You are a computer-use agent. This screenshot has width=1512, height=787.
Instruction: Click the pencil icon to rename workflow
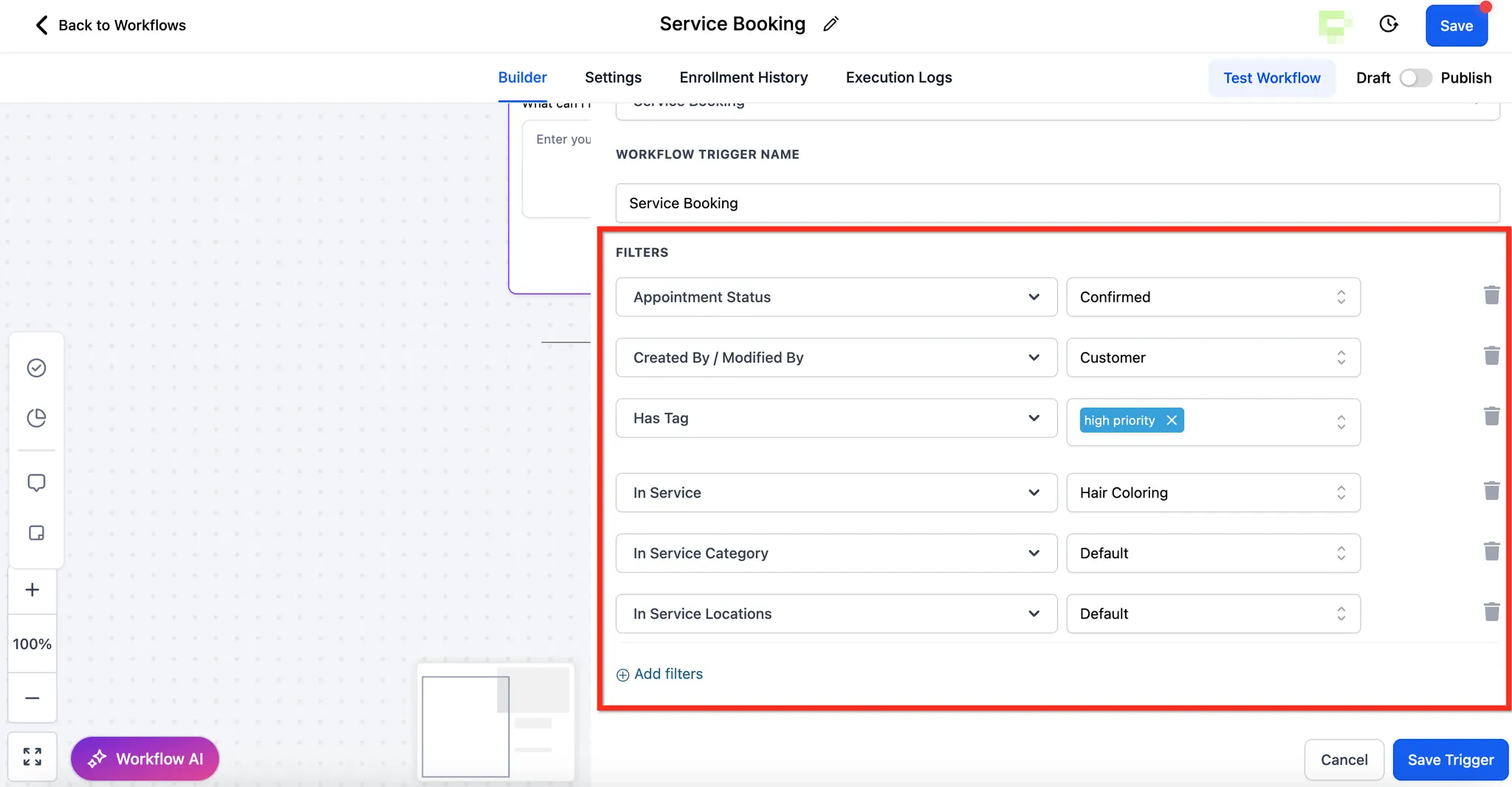click(831, 24)
